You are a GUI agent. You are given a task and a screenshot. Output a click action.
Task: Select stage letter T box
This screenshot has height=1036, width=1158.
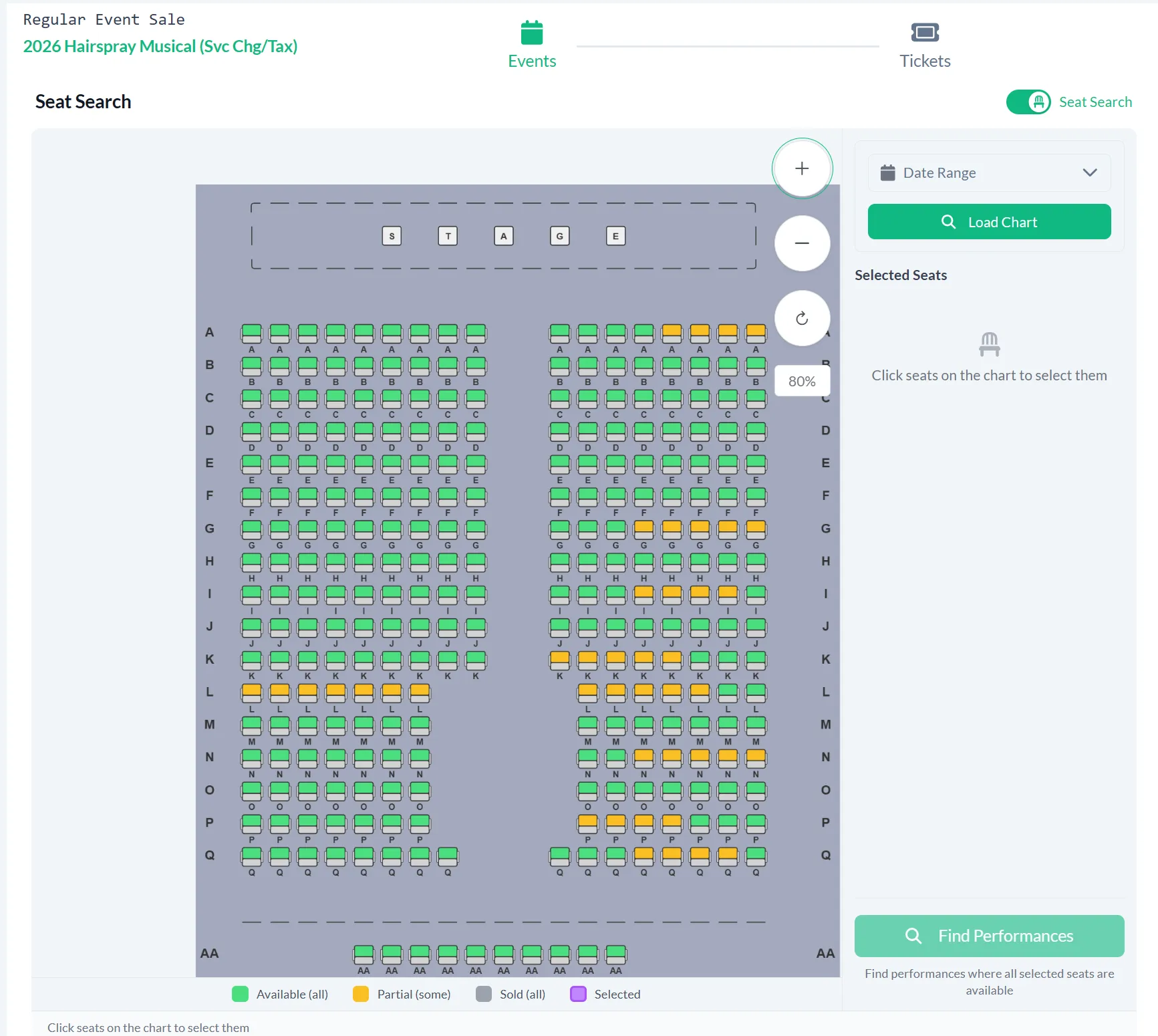point(448,236)
